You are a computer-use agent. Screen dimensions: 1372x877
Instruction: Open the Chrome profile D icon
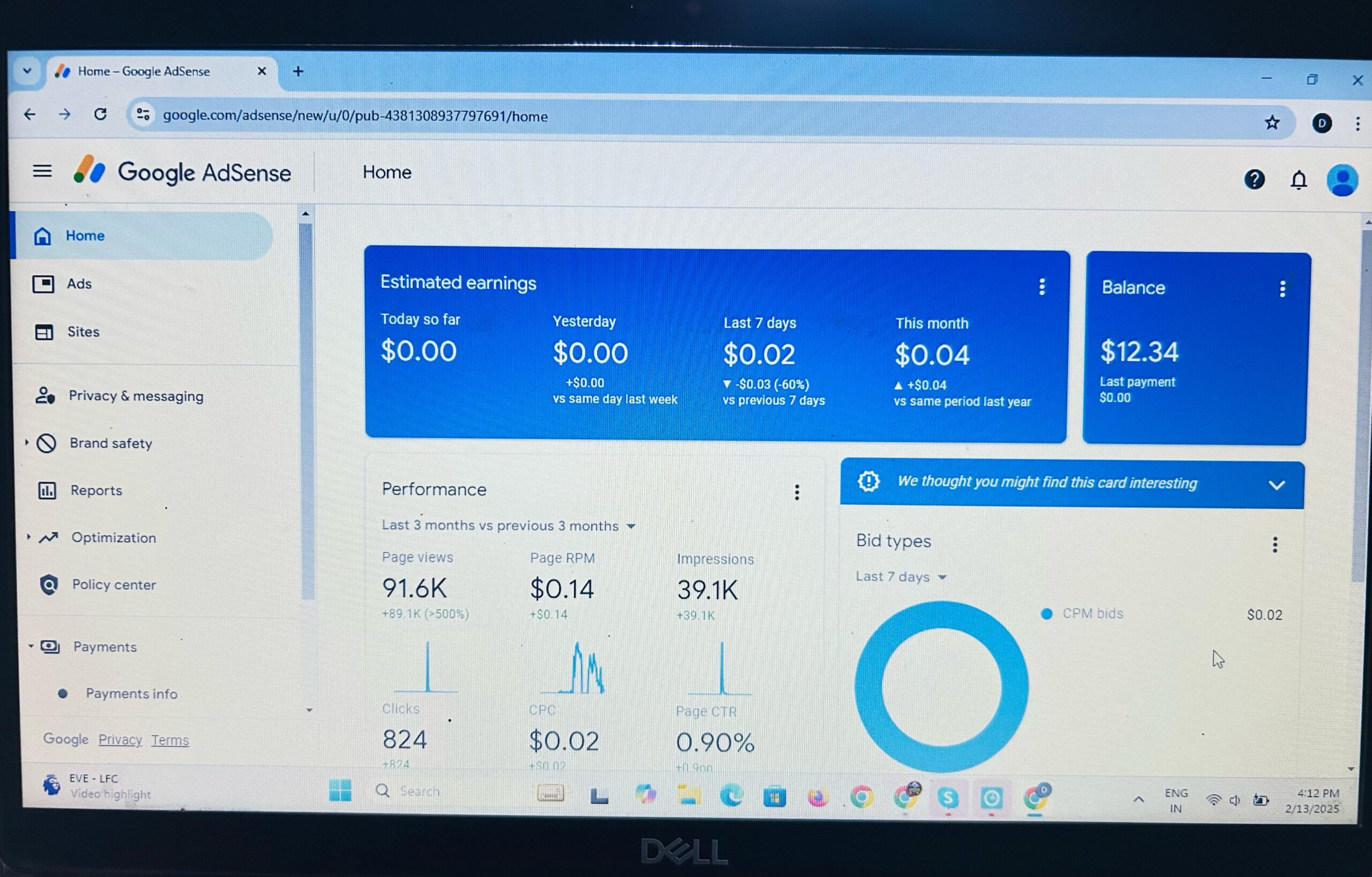[1322, 123]
